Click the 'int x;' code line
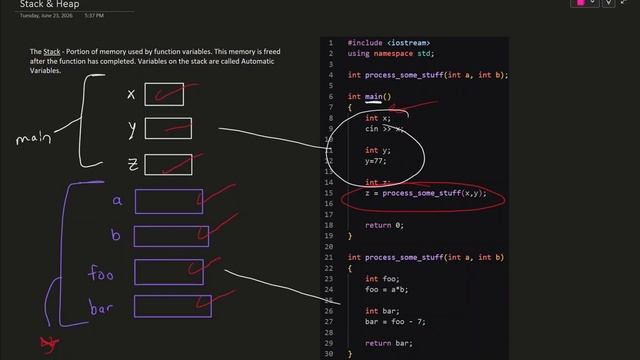 378,118
